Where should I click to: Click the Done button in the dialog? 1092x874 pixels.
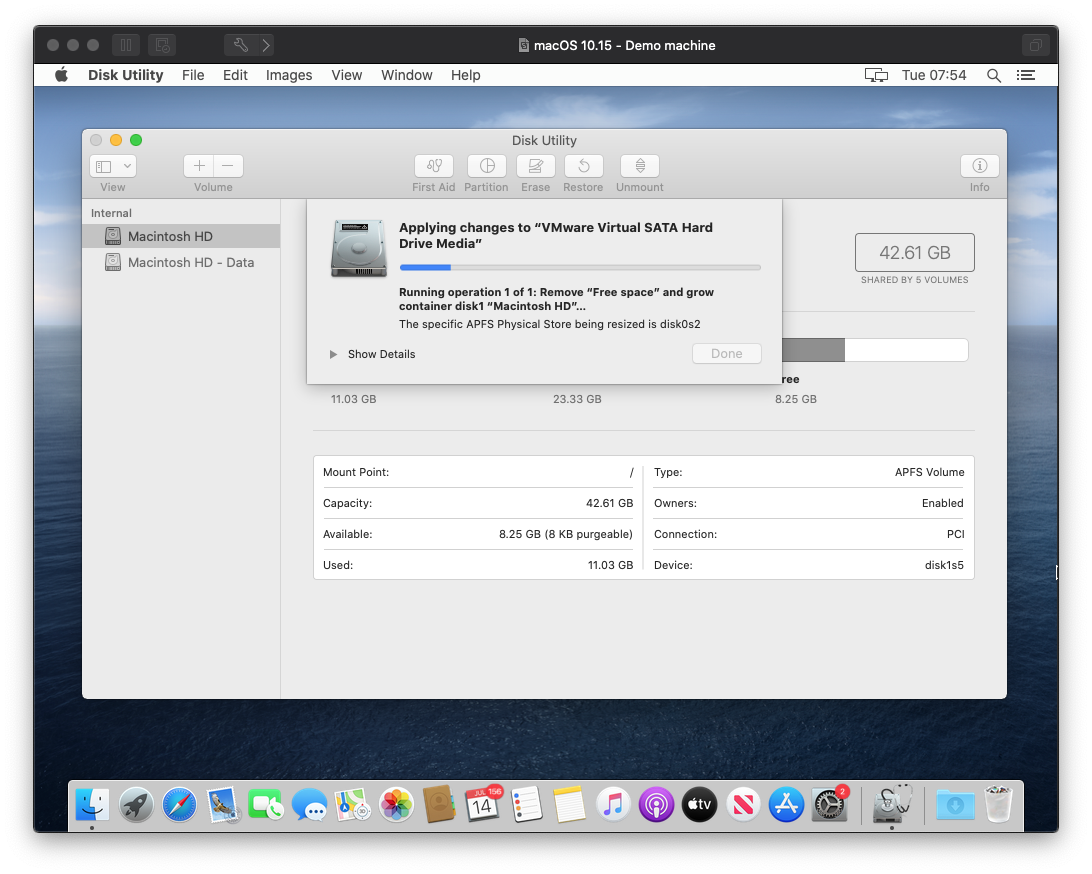[x=726, y=354]
